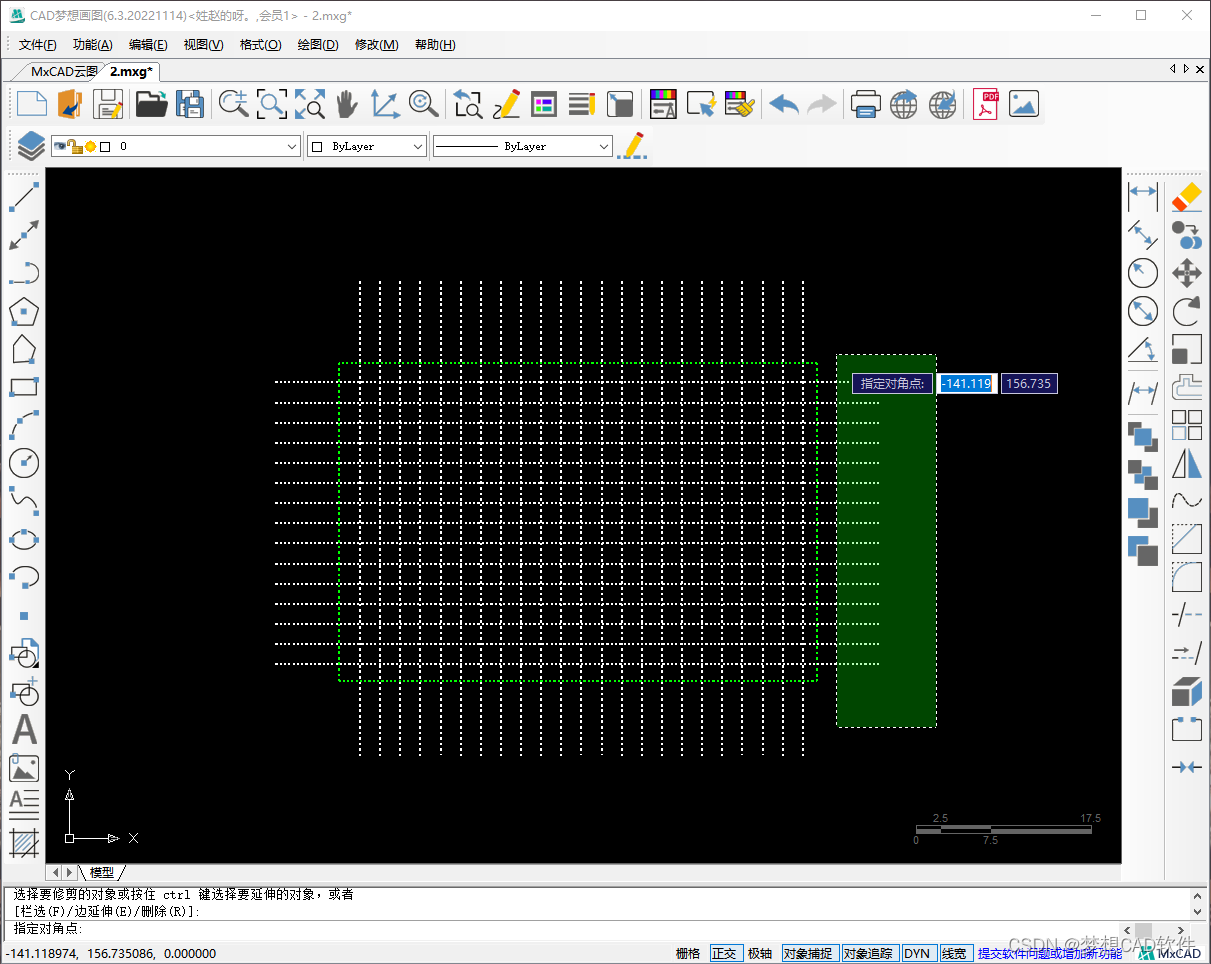Print the current drawing
The width and height of the screenshot is (1211, 964).
pyautogui.click(x=865, y=104)
